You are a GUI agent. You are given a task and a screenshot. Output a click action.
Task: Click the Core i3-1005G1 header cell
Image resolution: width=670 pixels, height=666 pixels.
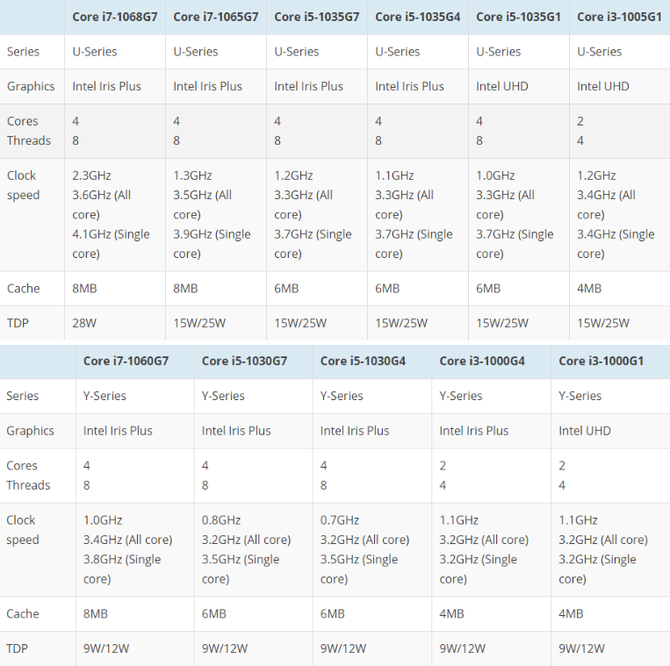[620, 17]
